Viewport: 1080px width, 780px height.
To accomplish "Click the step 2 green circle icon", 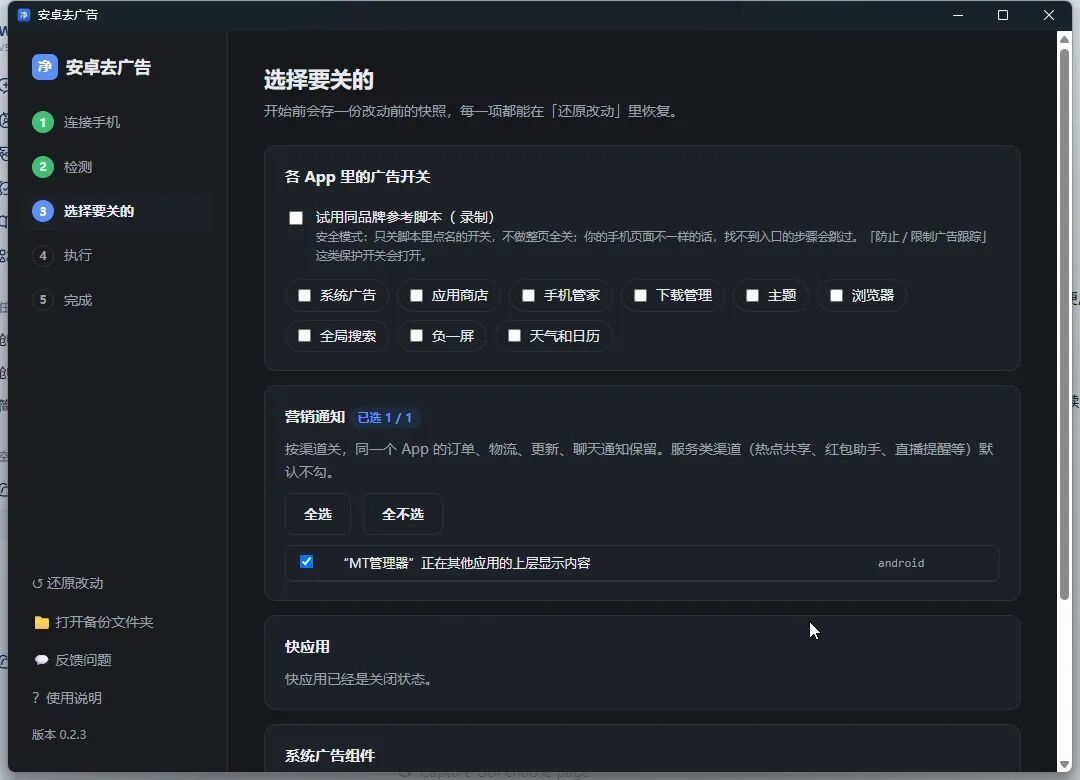I will 43,167.
